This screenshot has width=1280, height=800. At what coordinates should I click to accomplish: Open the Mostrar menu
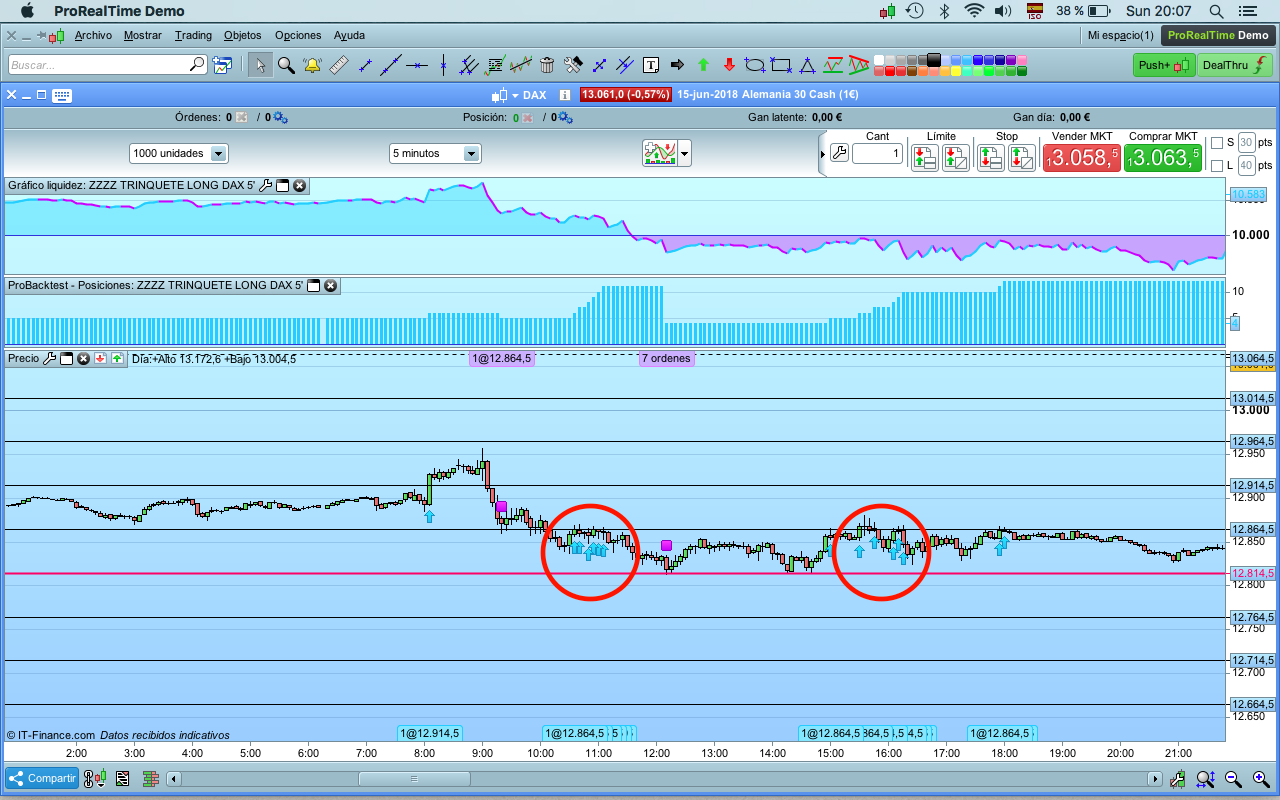(143, 35)
